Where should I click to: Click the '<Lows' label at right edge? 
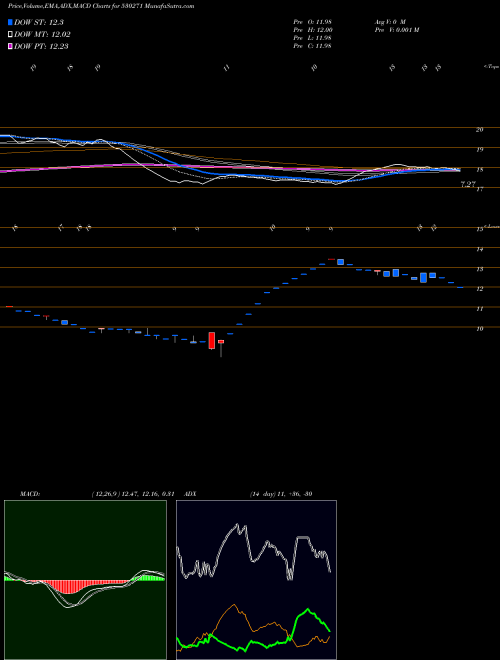coord(491,227)
